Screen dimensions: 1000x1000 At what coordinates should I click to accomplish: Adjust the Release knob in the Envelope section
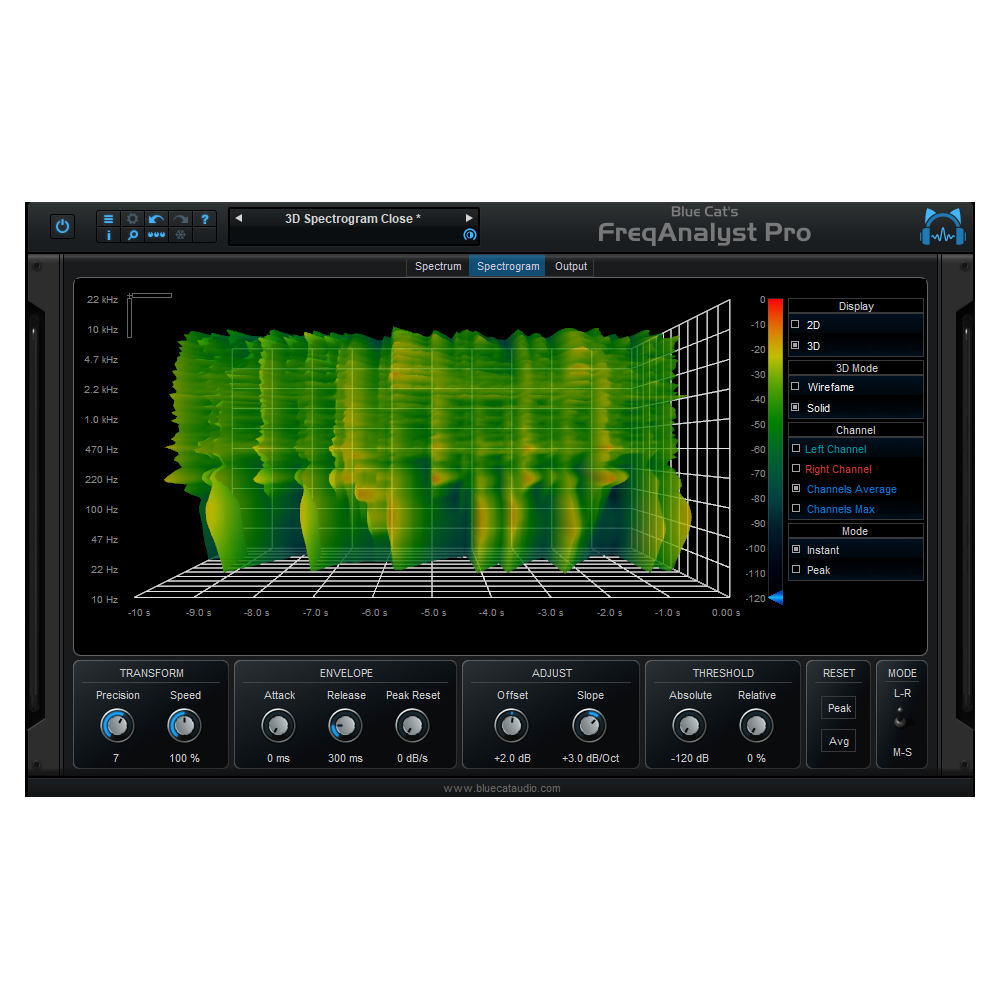click(345, 725)
